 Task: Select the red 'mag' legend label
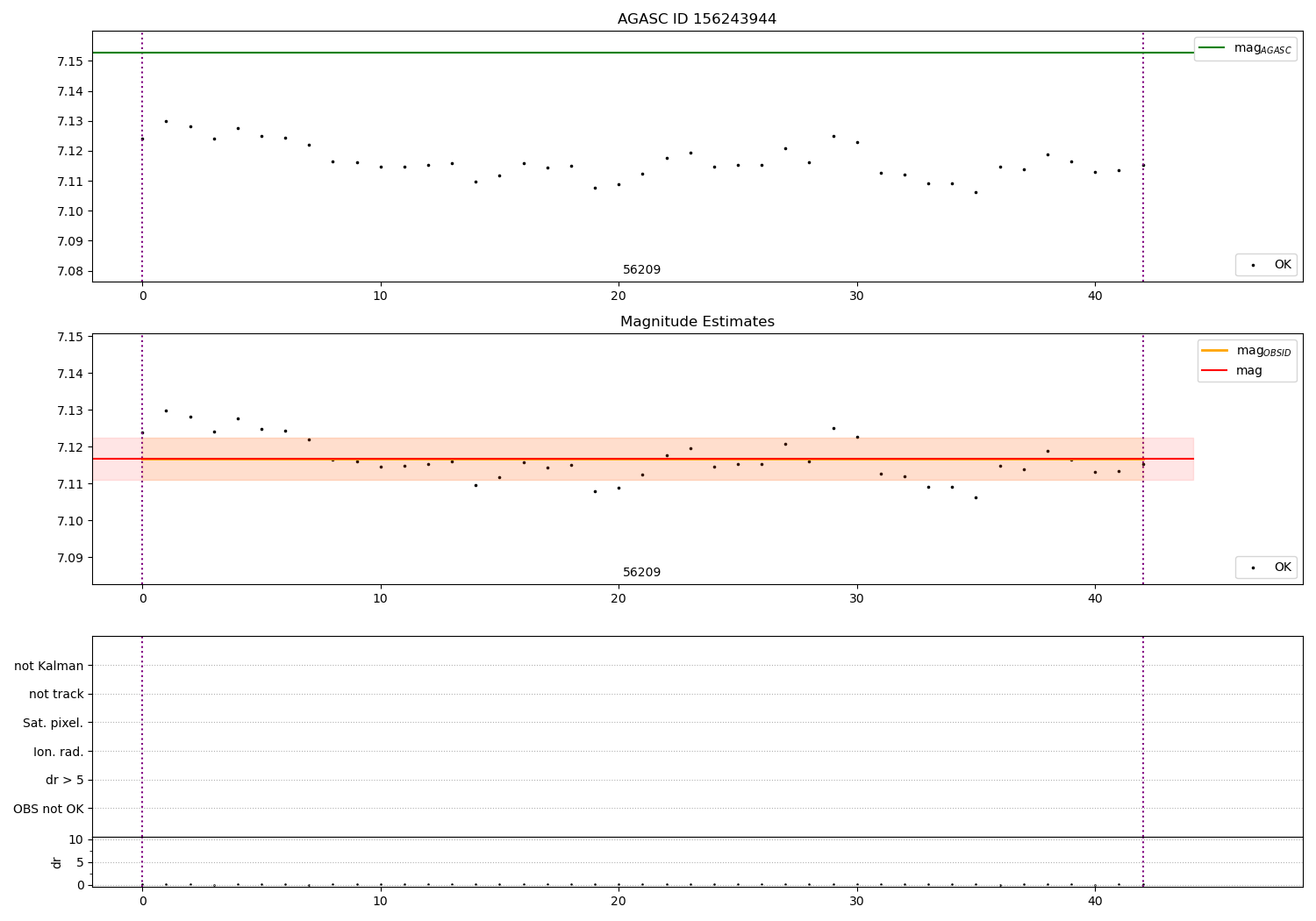pos(1249,371)
